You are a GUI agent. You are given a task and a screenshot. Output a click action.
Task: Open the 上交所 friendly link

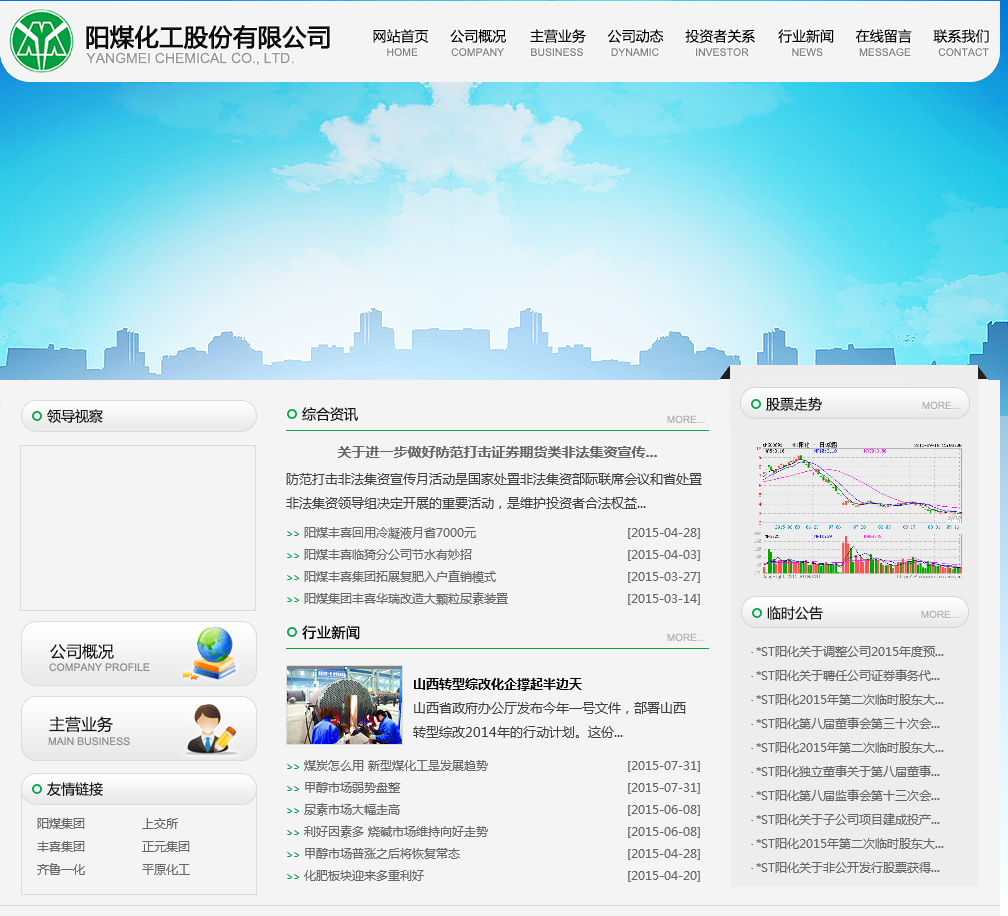click(159, 824)
